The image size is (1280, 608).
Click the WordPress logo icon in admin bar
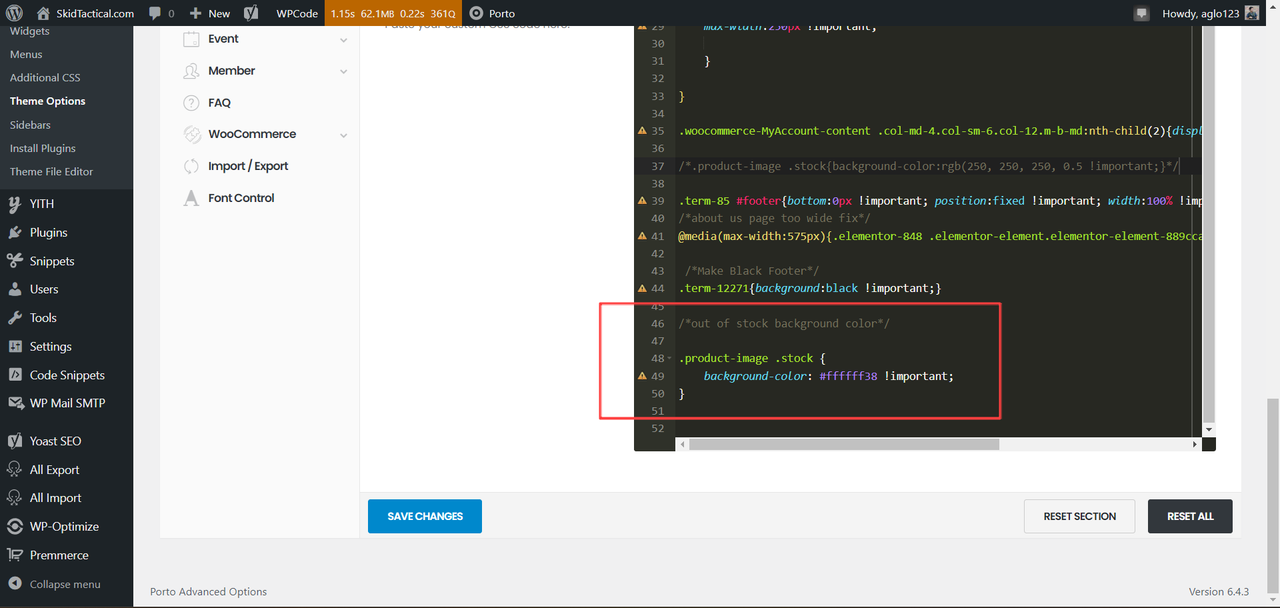click(14, 13)
